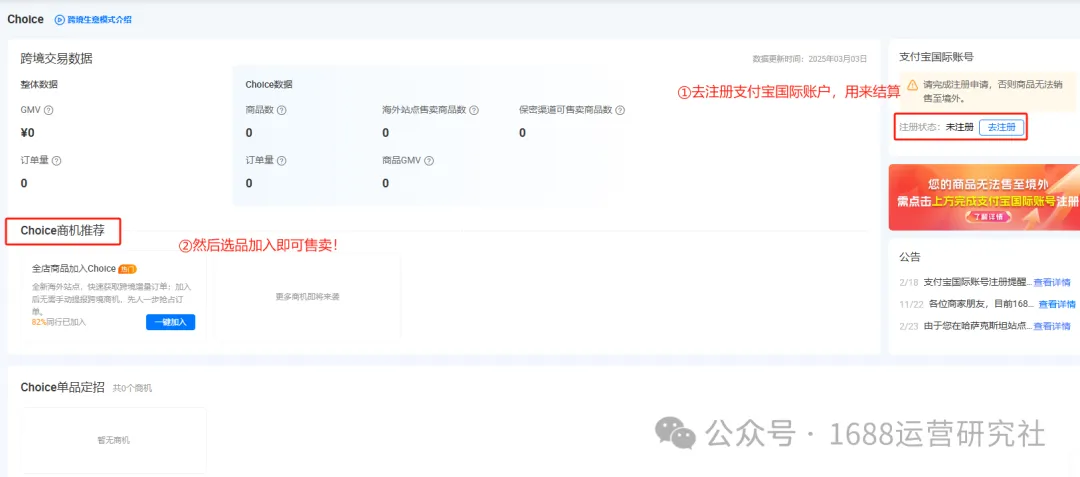1080x477 pixels.
Task: Click the 跨境交易数据 heading
Action: pos(56,59)
